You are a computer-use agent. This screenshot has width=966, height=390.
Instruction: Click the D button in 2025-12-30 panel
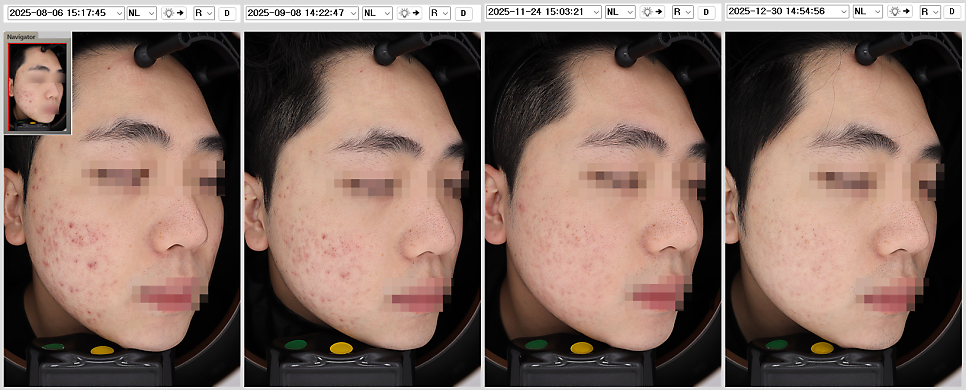point(953,12)
